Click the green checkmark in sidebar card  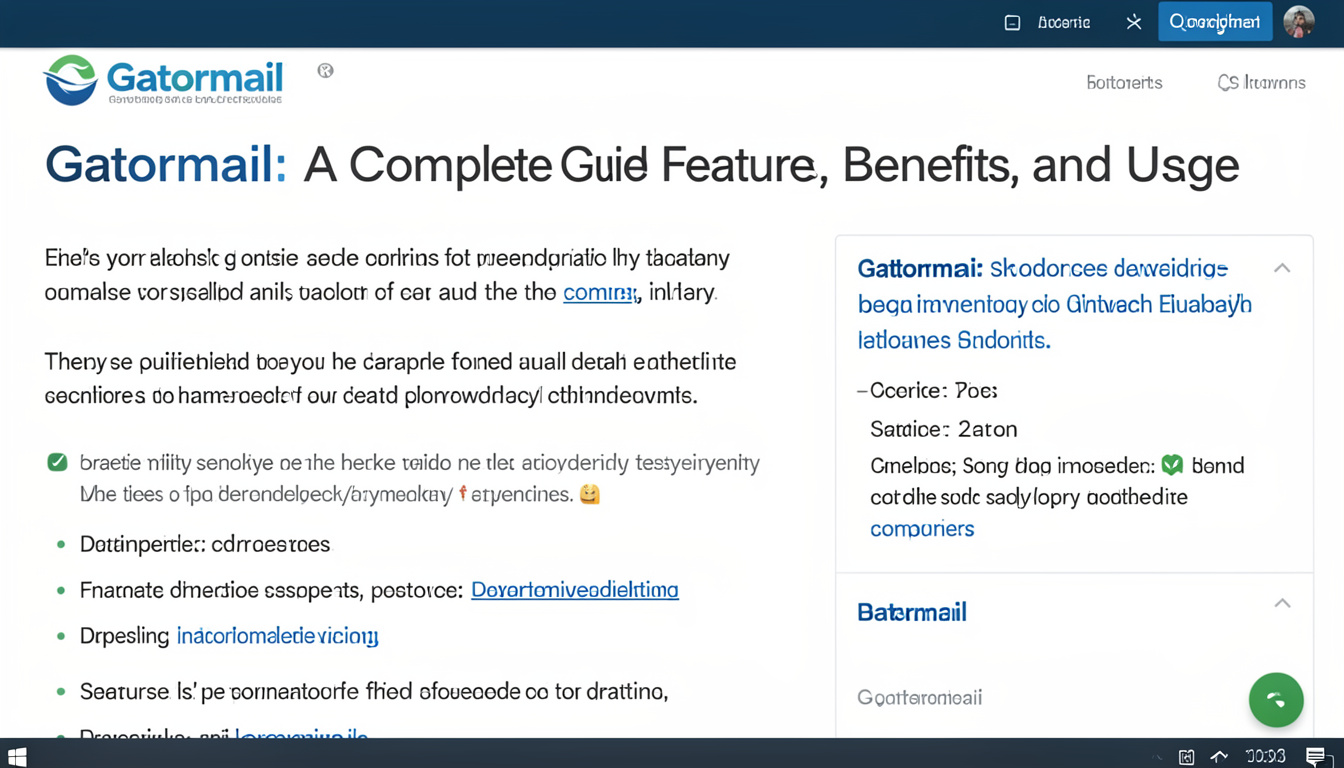[x=1172, y=465]
